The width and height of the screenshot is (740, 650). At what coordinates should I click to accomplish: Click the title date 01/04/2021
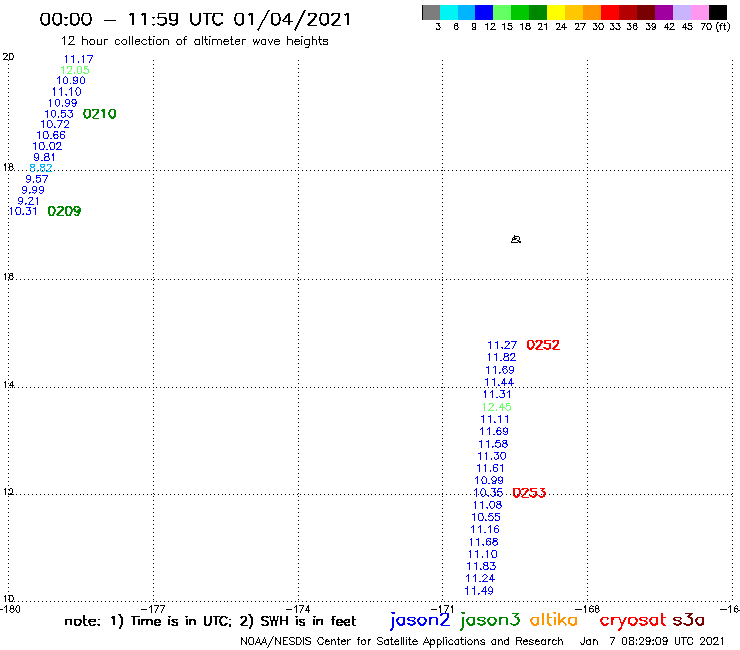pos(293,19)
